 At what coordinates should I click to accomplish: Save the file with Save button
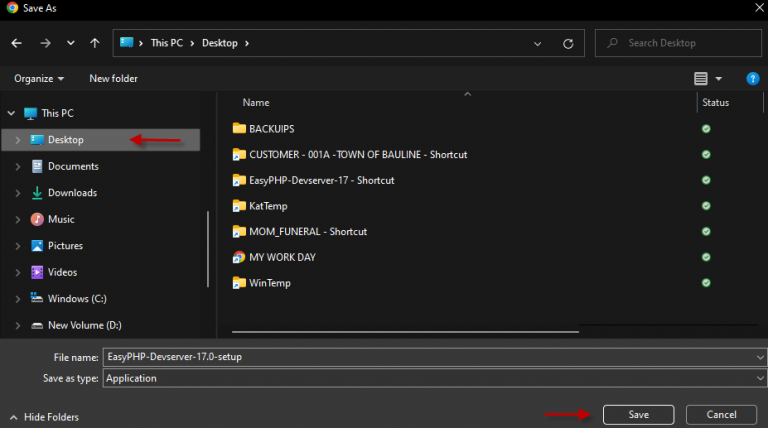click(x=638, y=415)
